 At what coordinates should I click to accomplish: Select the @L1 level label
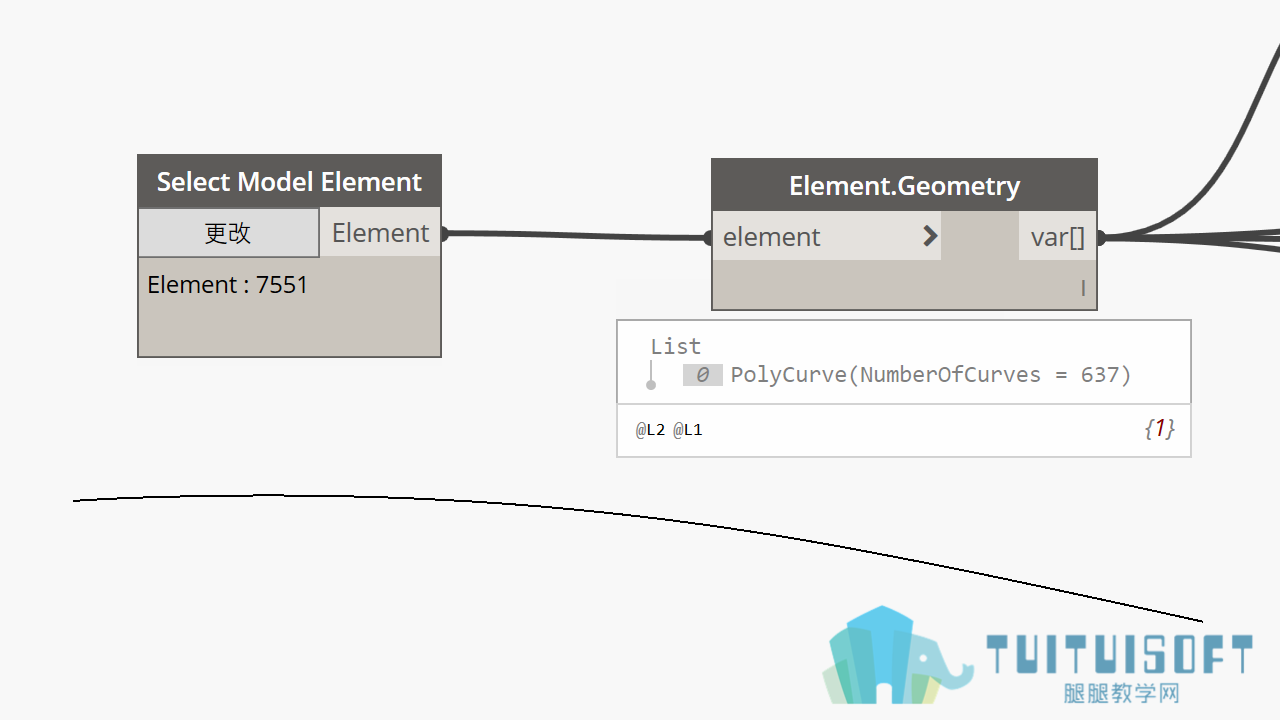[688, 430]
